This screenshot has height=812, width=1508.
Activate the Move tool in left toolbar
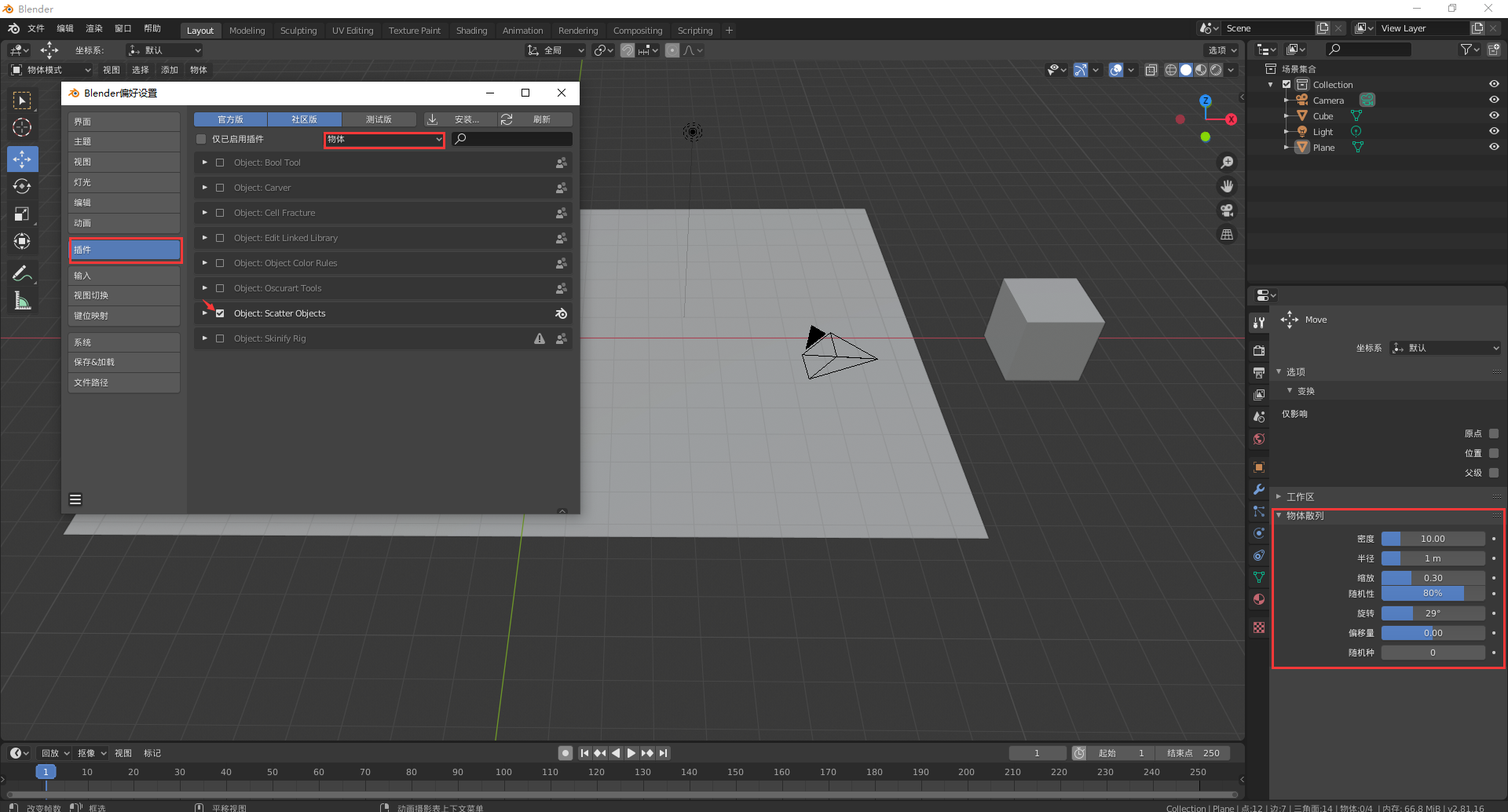22,159
